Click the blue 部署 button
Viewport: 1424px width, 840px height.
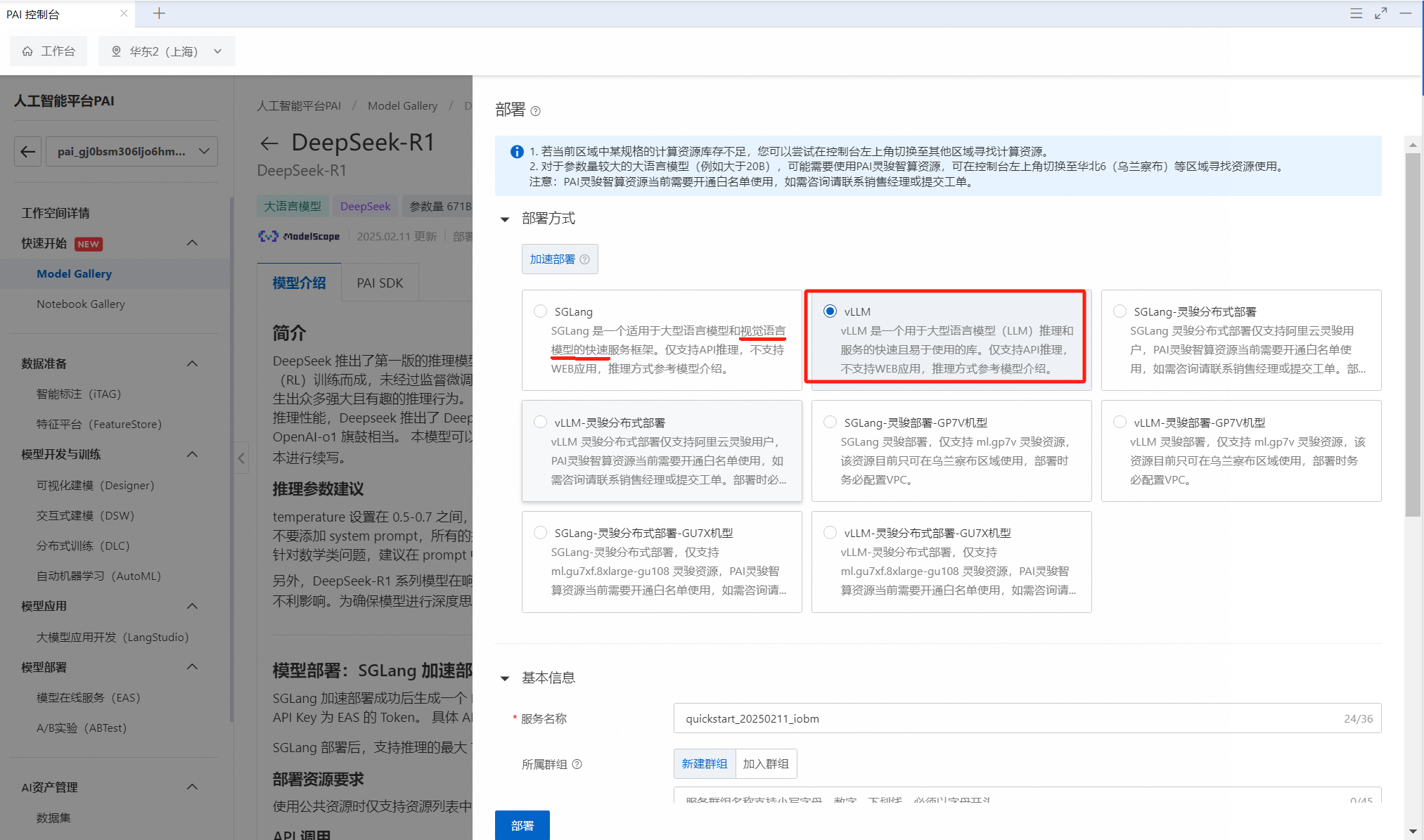click(522, 825)
